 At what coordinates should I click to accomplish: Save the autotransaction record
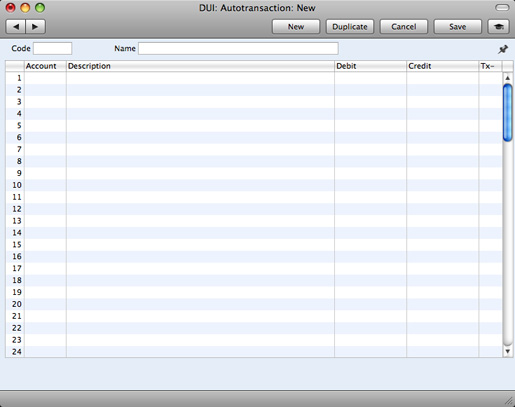pos(457,27)
